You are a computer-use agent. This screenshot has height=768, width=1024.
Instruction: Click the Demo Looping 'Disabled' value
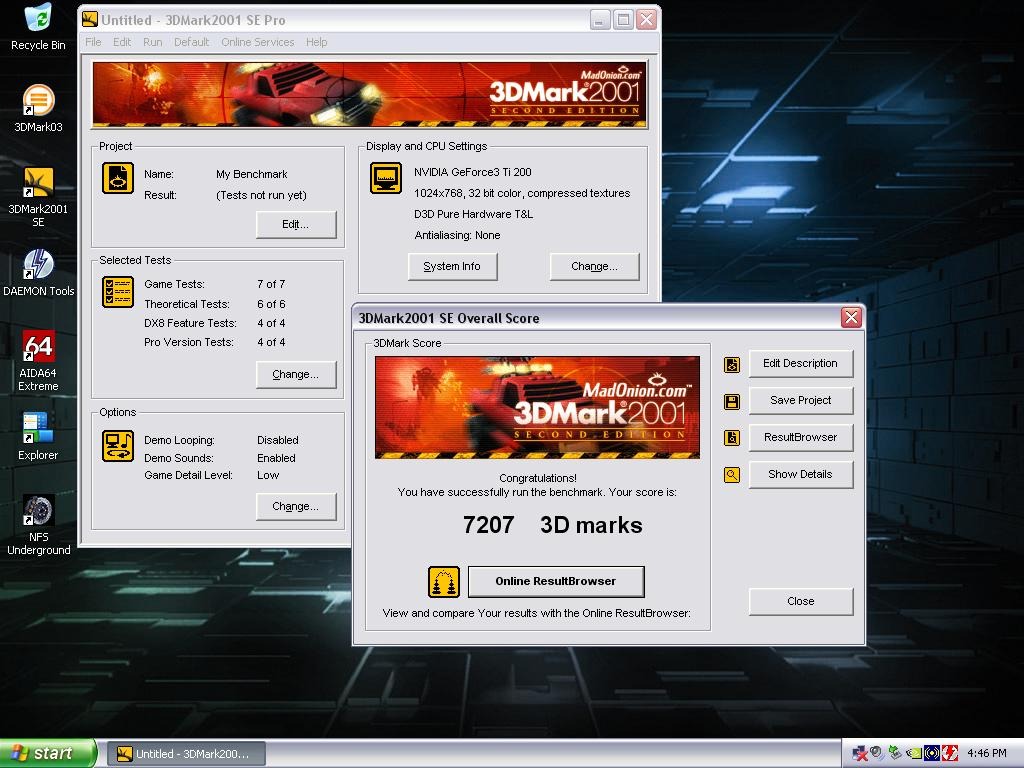point(278,440)
